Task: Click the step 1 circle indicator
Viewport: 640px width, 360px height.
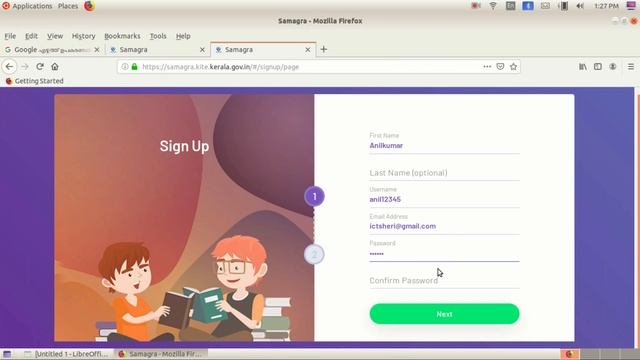Action: pyautogui.click(x=314, y=196)
